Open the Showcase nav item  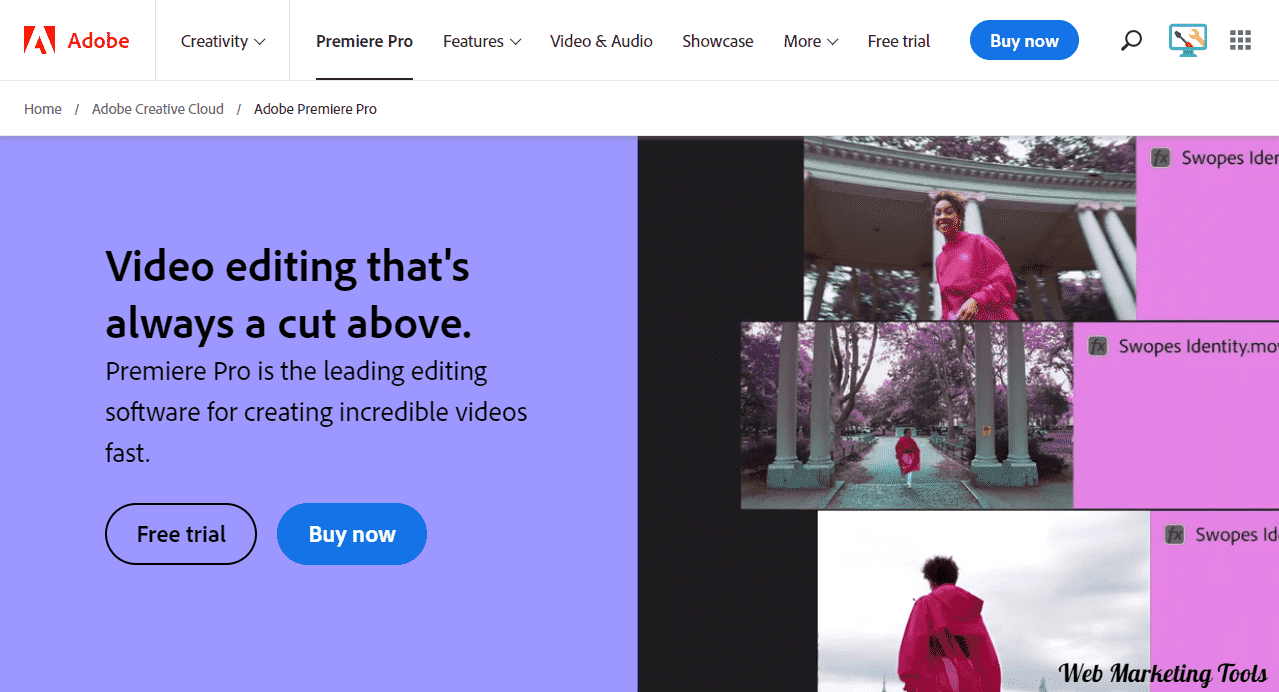[718, 41]
